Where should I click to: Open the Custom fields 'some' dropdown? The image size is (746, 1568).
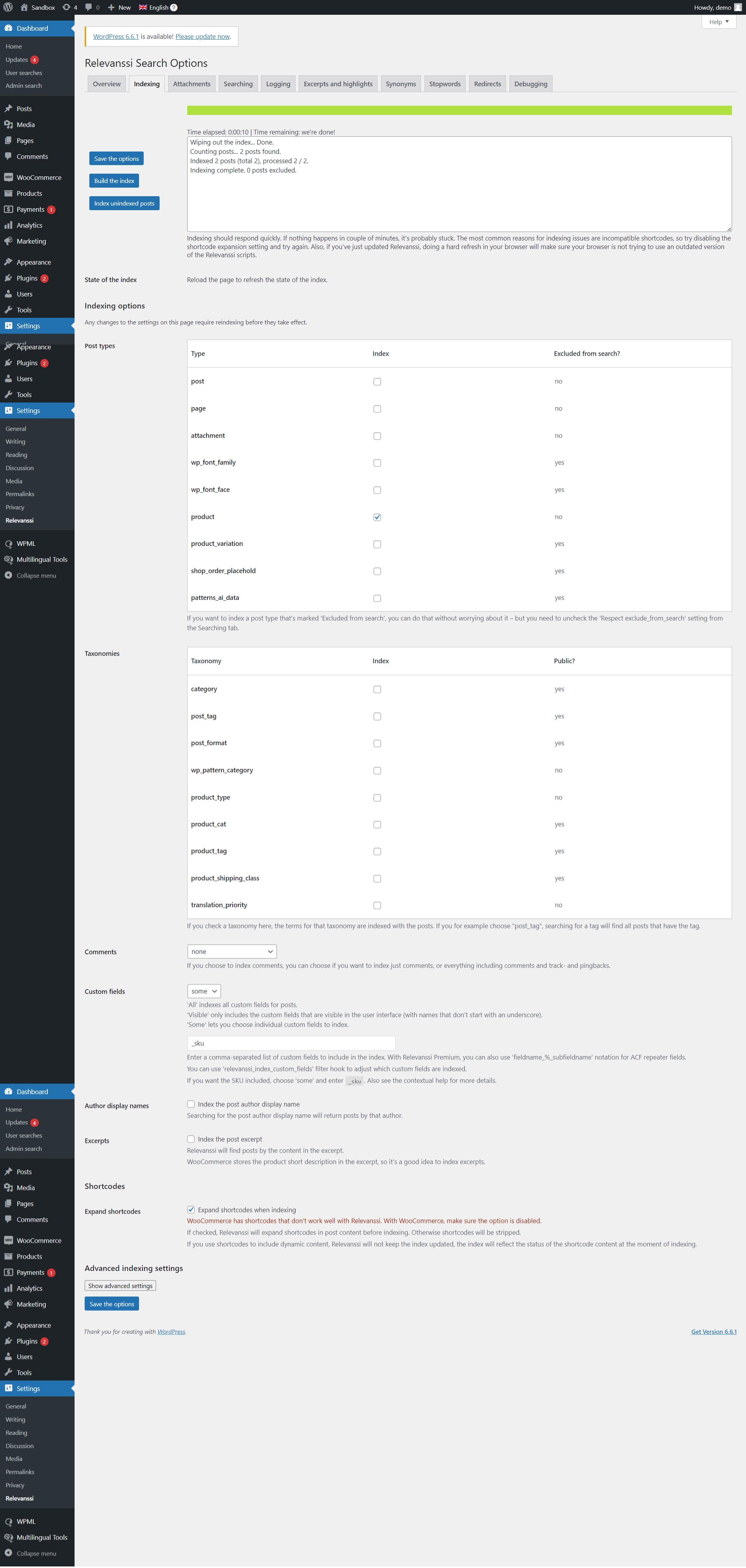204,991
